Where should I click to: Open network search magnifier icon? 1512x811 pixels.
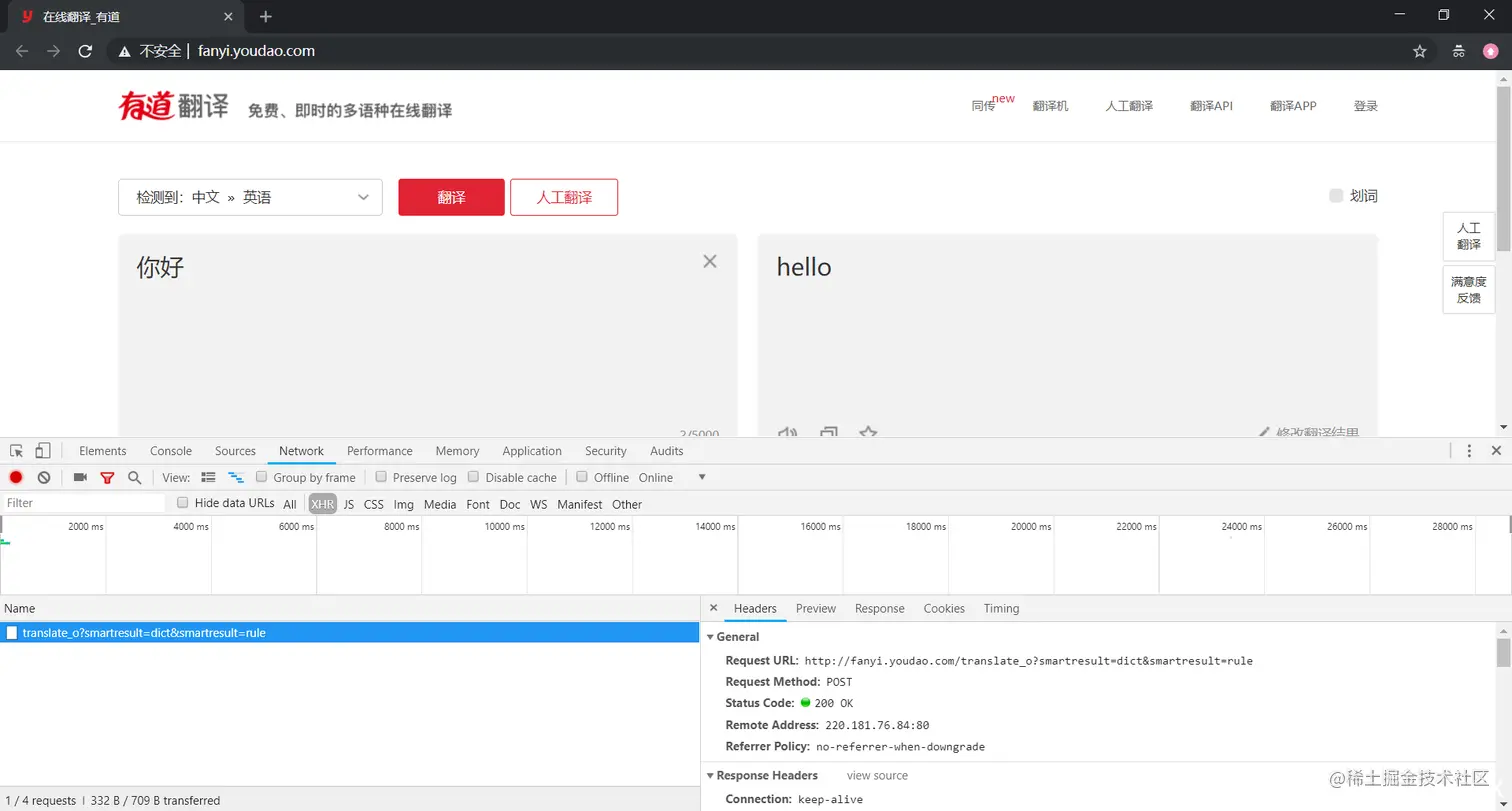click(x=134, y=477)
